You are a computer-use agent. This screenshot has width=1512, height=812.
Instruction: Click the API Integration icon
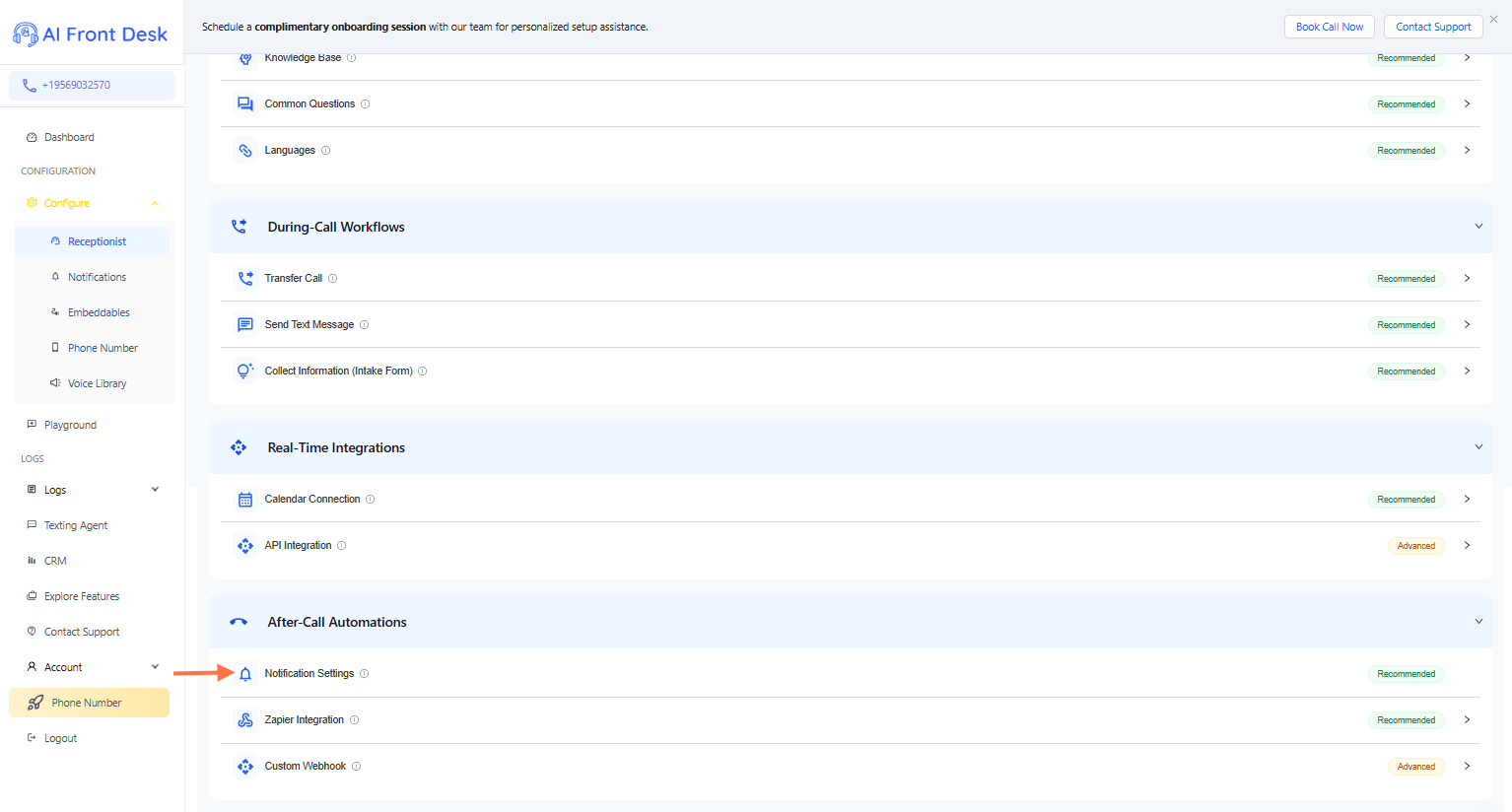click(x=245, y=546)
